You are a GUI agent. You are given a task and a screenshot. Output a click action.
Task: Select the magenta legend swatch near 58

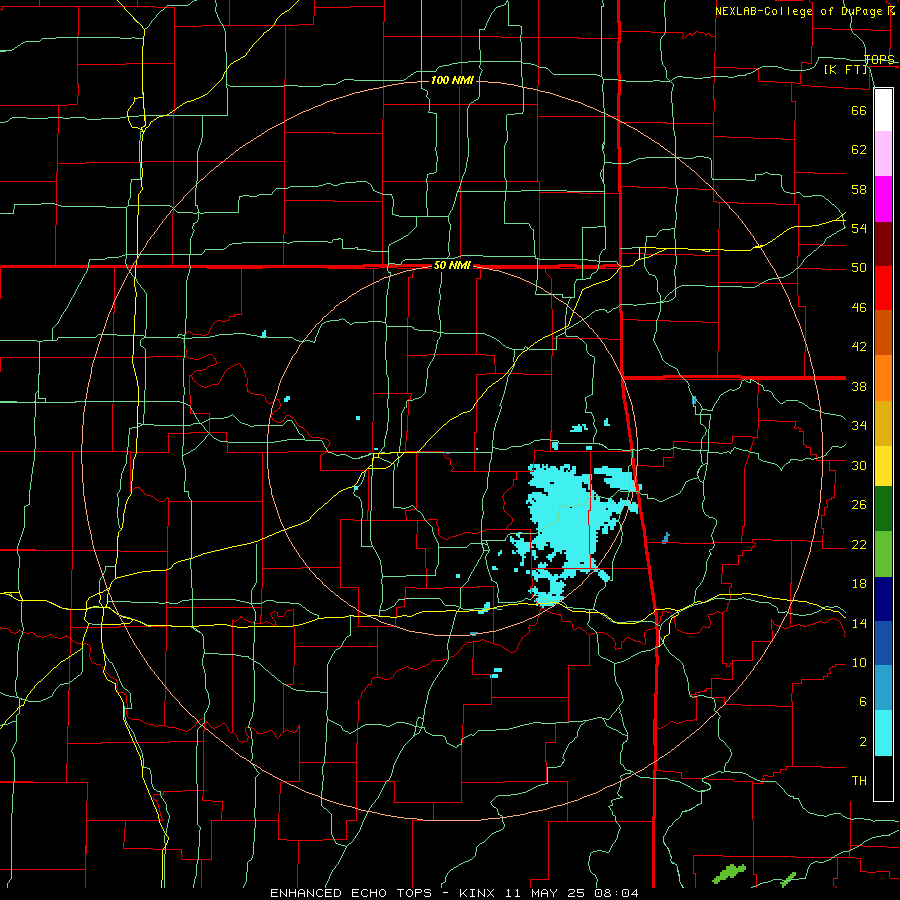click(883, 199)
